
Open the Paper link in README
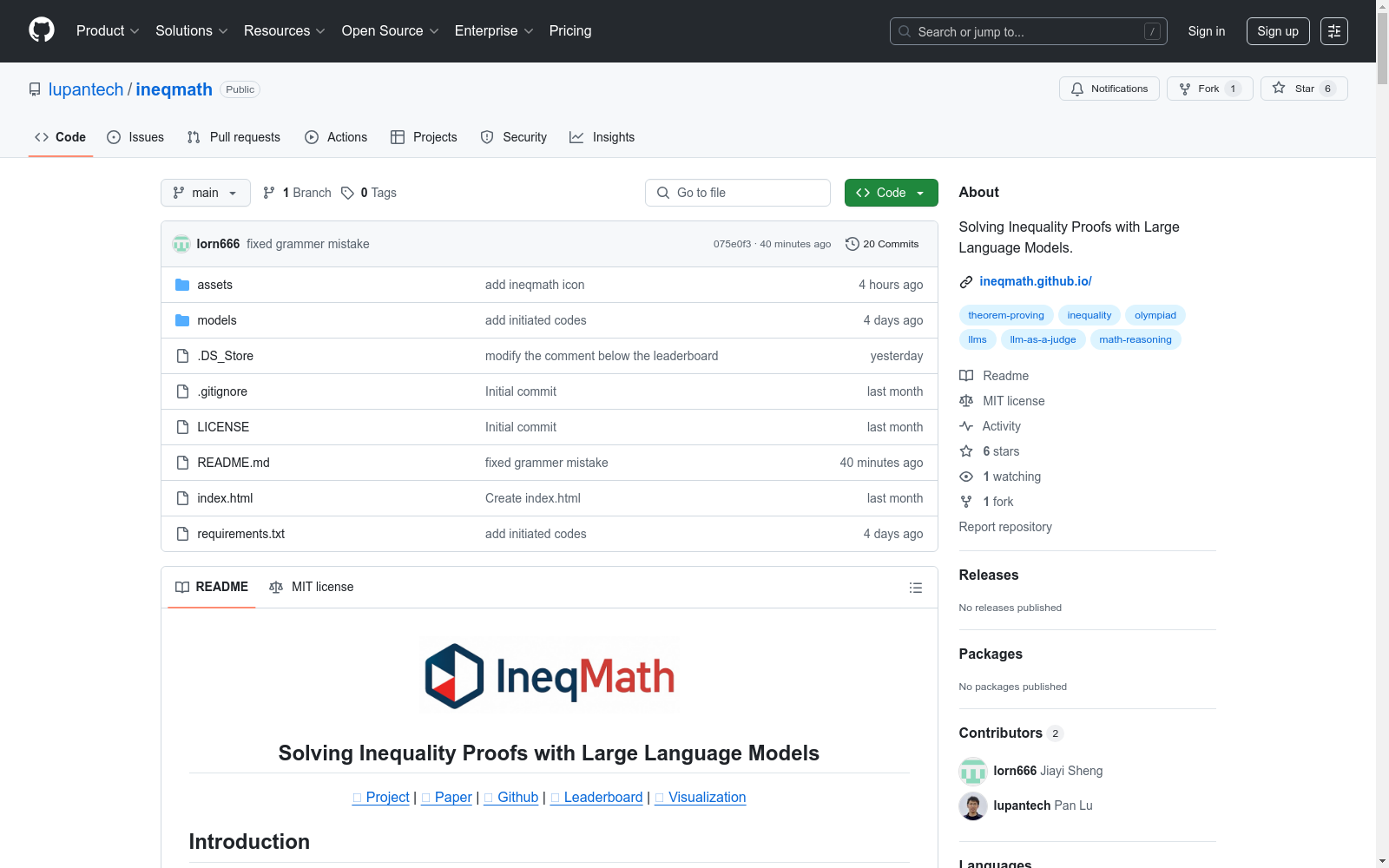pos(446,798)
